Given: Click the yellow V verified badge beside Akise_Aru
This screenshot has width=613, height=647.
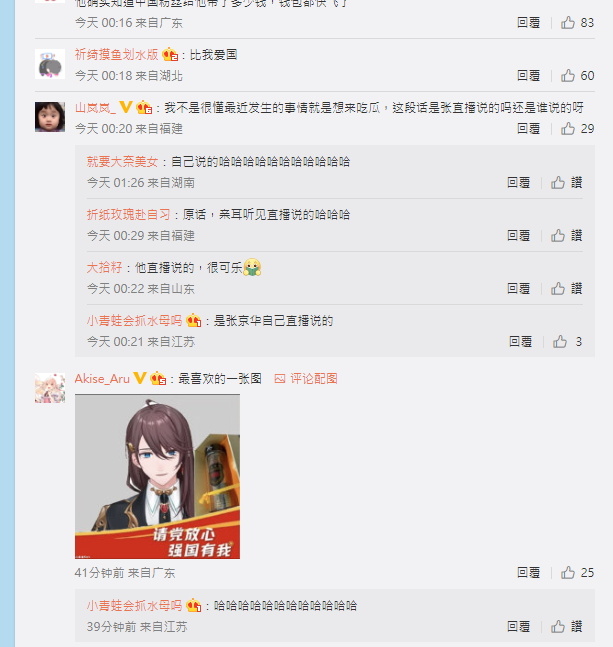Looking at the screenshot, I should pyautogui.click(x=140, y=378).
